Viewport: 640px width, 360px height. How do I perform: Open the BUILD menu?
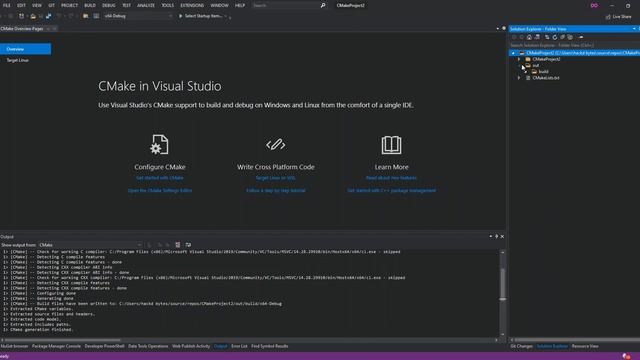90,5
